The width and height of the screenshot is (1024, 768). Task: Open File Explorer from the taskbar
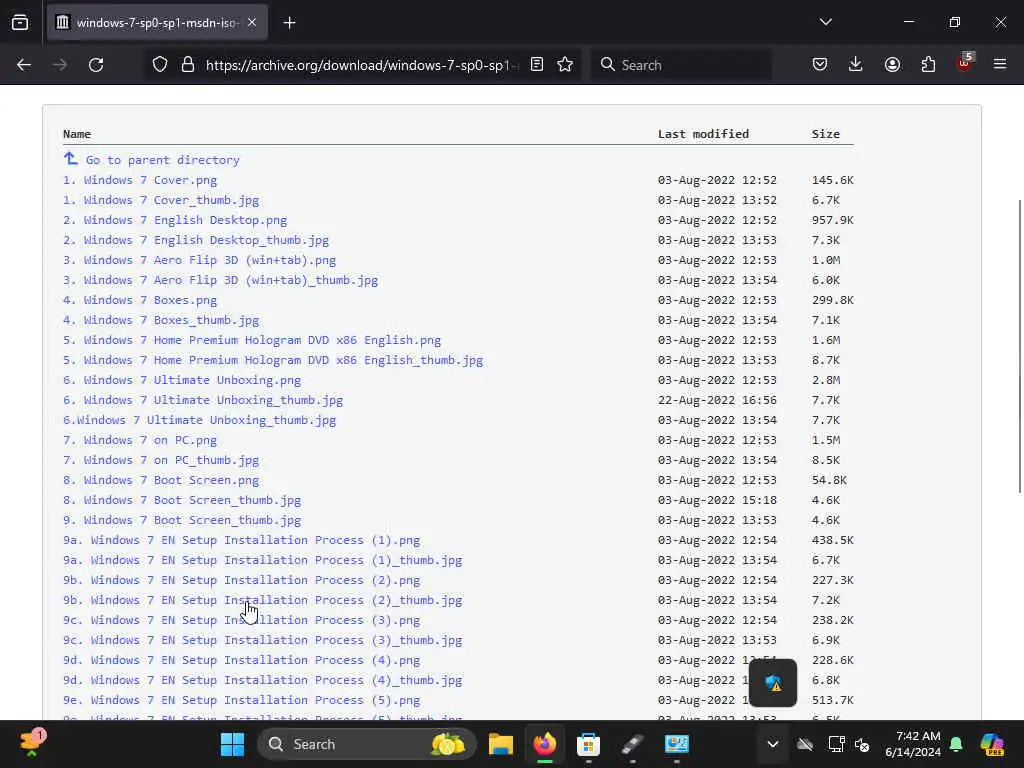point(501,744)
